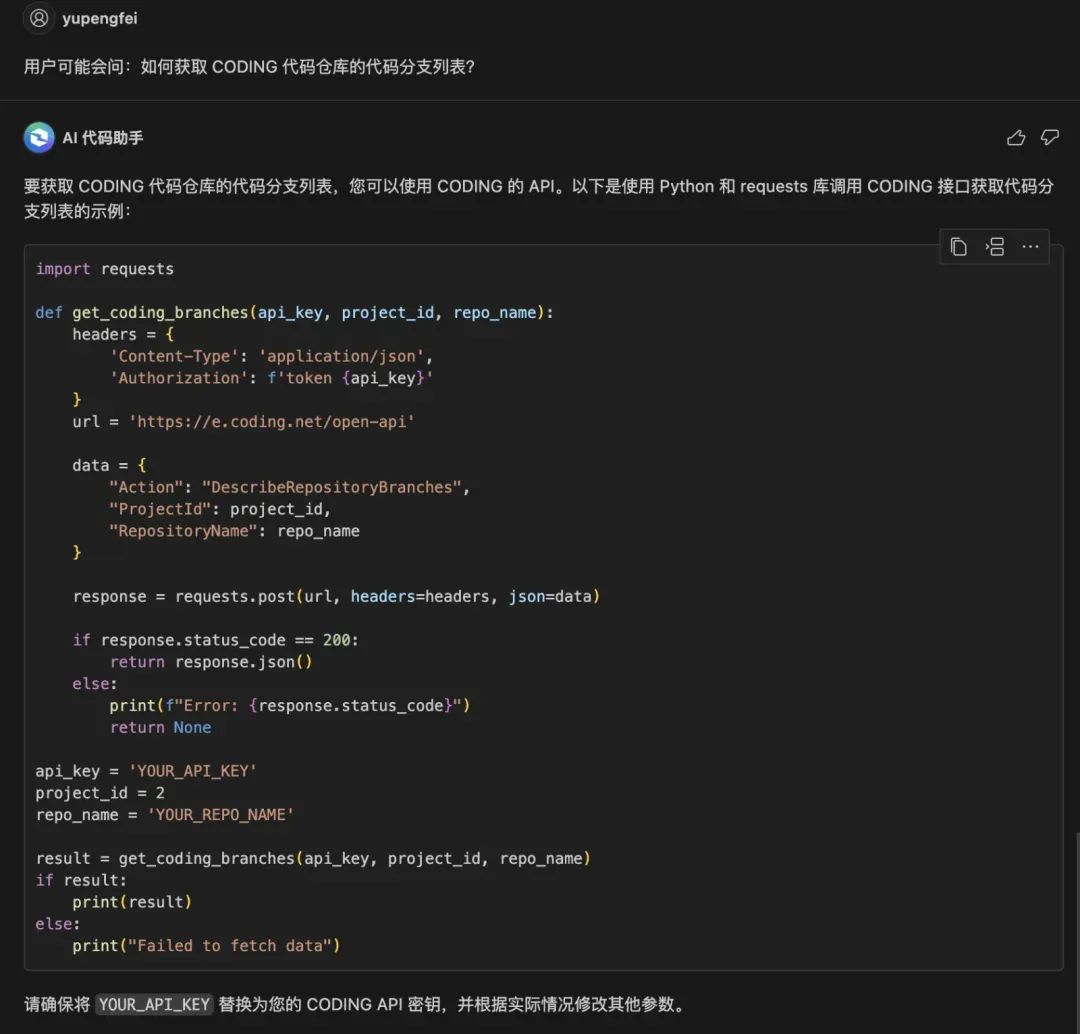Click the def get_coding_branches line
This screenshot has height=1034, width=1080.
[x=294, y=313]
